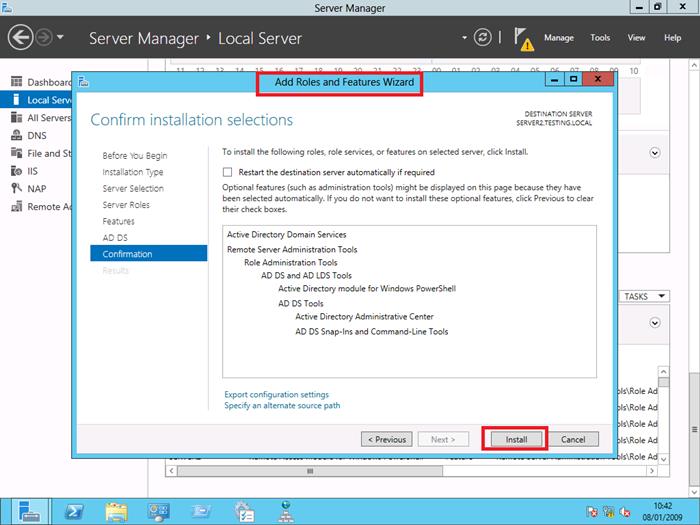This screenshot has height=525, width=700.
Task: Collapse the section chevron above TASKS
Action: [655, 153]
